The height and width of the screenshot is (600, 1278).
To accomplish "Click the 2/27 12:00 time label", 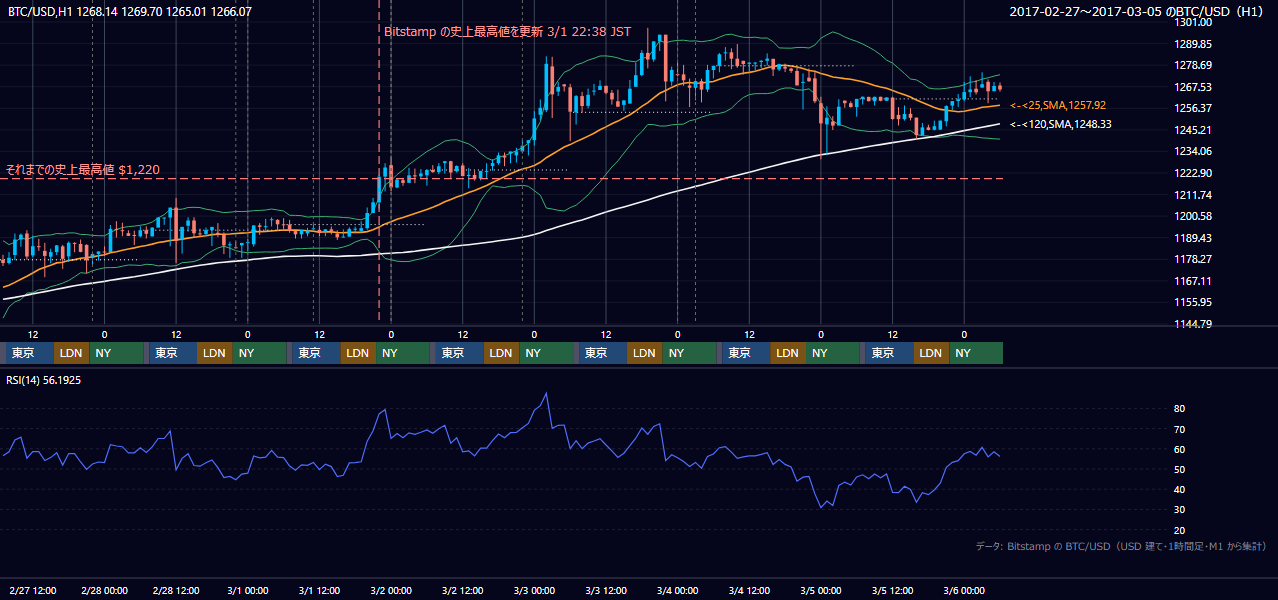I will [32, 590].
